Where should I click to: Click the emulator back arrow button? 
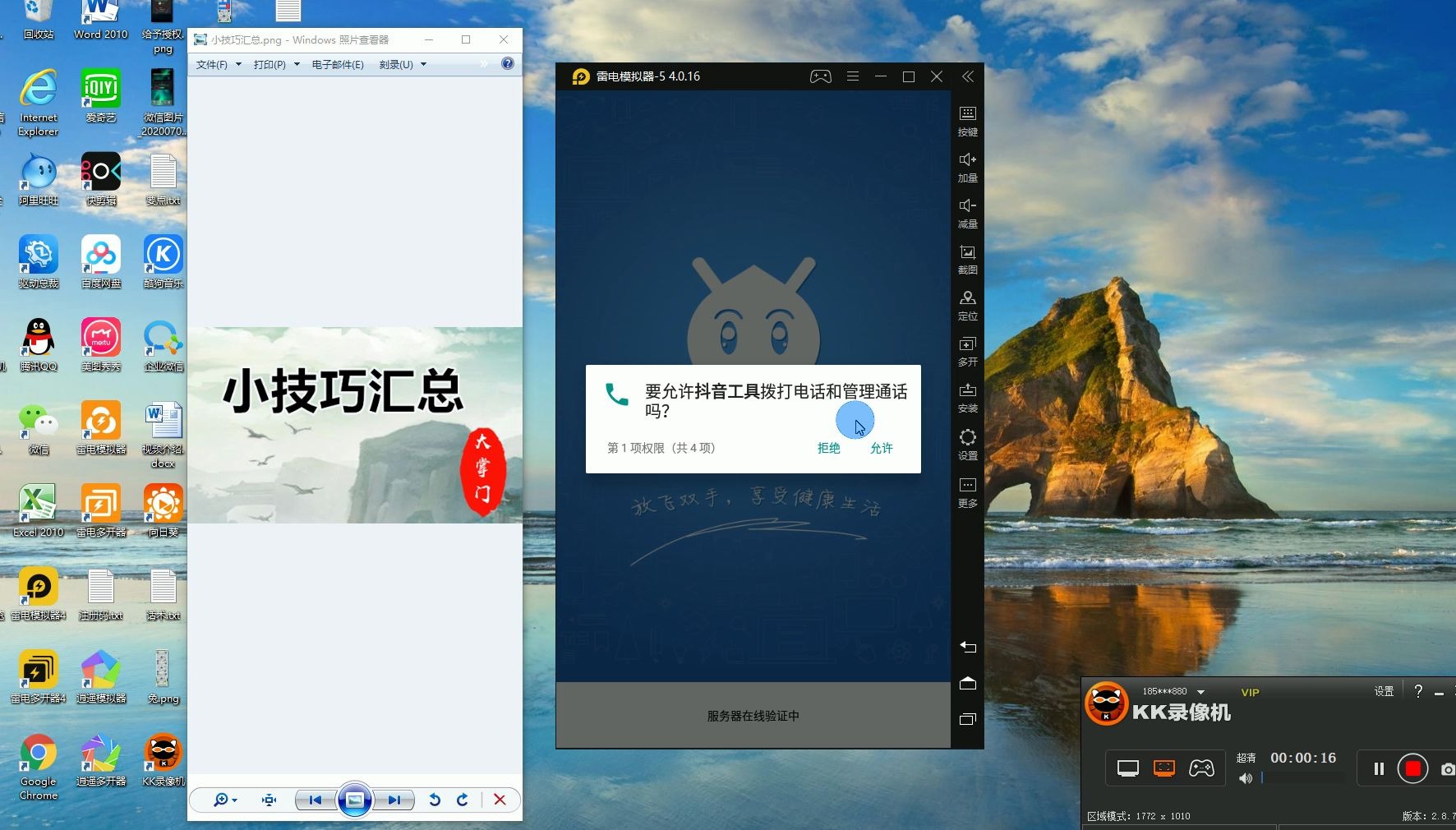tap(968, 647)
